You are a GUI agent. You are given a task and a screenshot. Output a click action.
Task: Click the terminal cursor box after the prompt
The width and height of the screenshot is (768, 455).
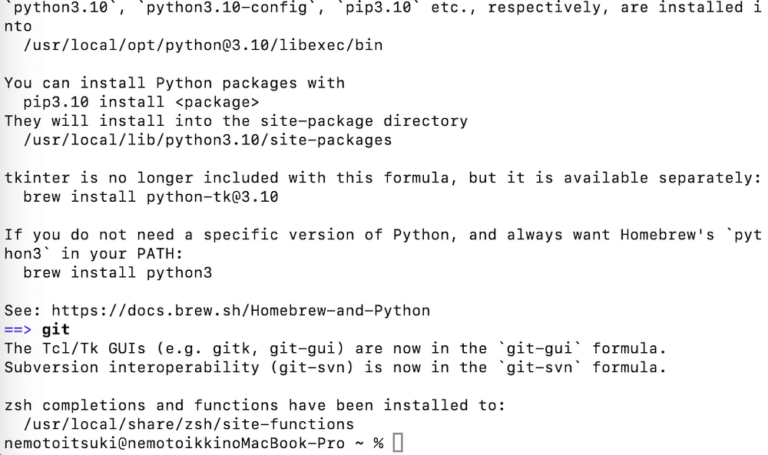(398, 442)
